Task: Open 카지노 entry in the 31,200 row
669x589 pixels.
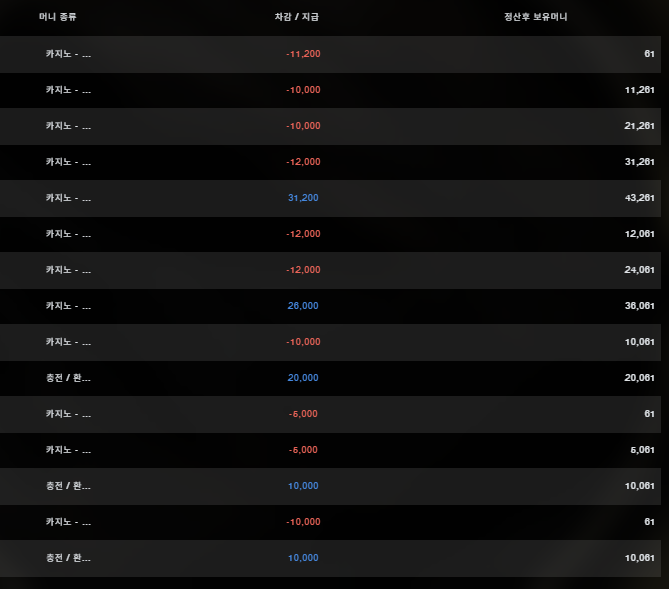Action: click(68, 198)
